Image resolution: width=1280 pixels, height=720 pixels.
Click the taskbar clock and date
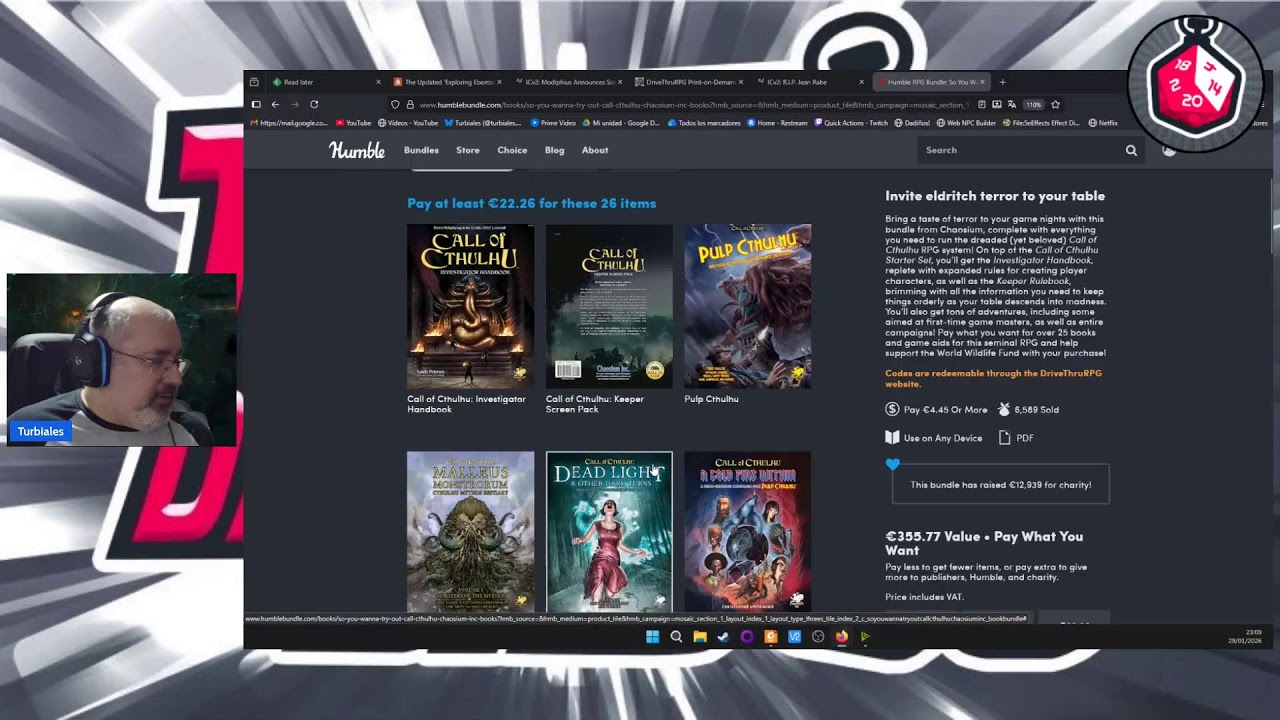pyautogui.click(x=1244, y=636)
